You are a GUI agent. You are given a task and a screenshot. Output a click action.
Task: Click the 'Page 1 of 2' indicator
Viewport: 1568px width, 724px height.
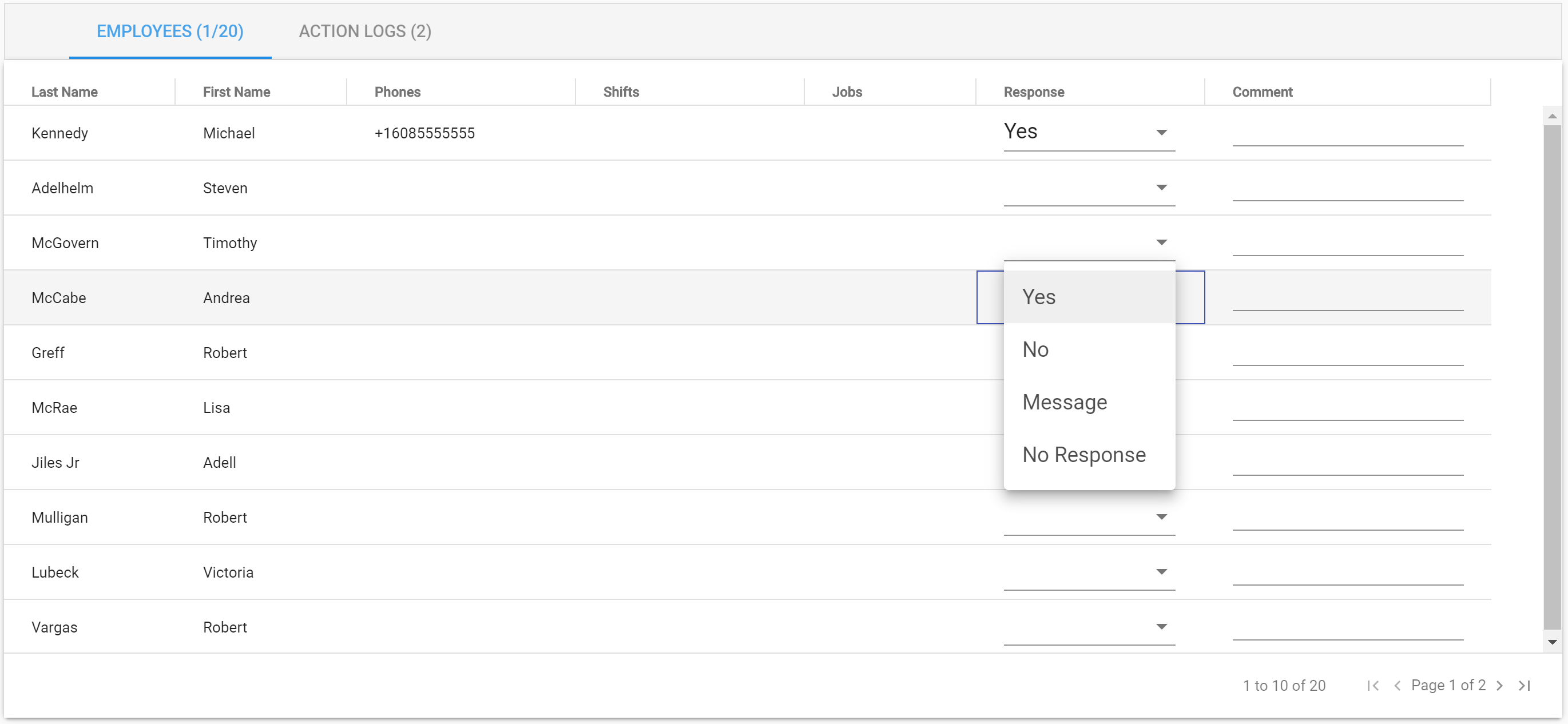pos(1448,686)
